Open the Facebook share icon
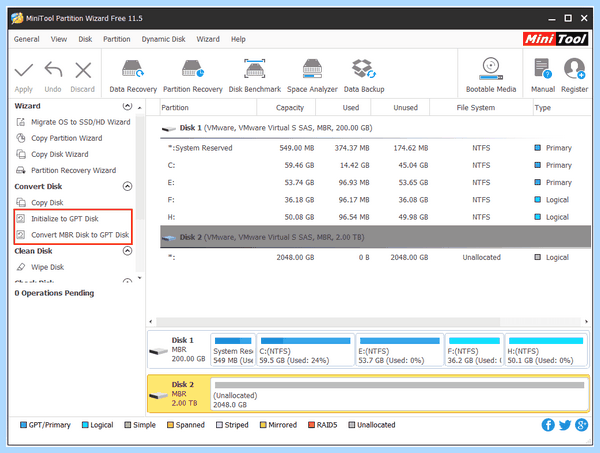Viewport: 600px width, 453px height. pos(548,425)
